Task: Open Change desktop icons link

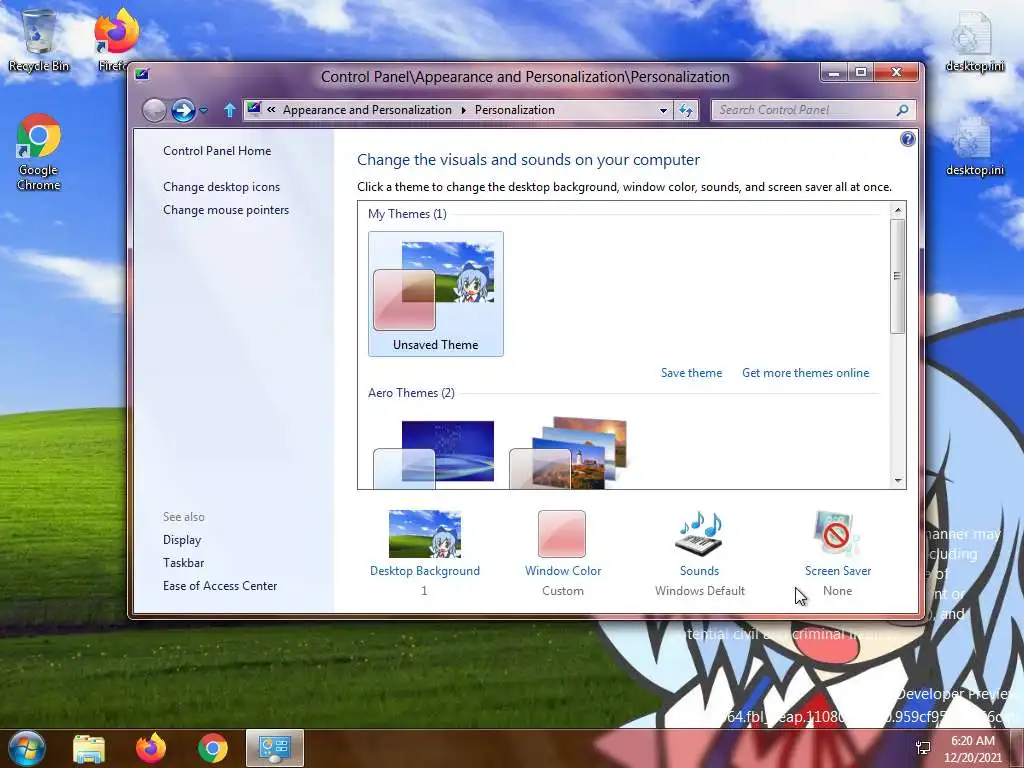Action: (221, 187)
